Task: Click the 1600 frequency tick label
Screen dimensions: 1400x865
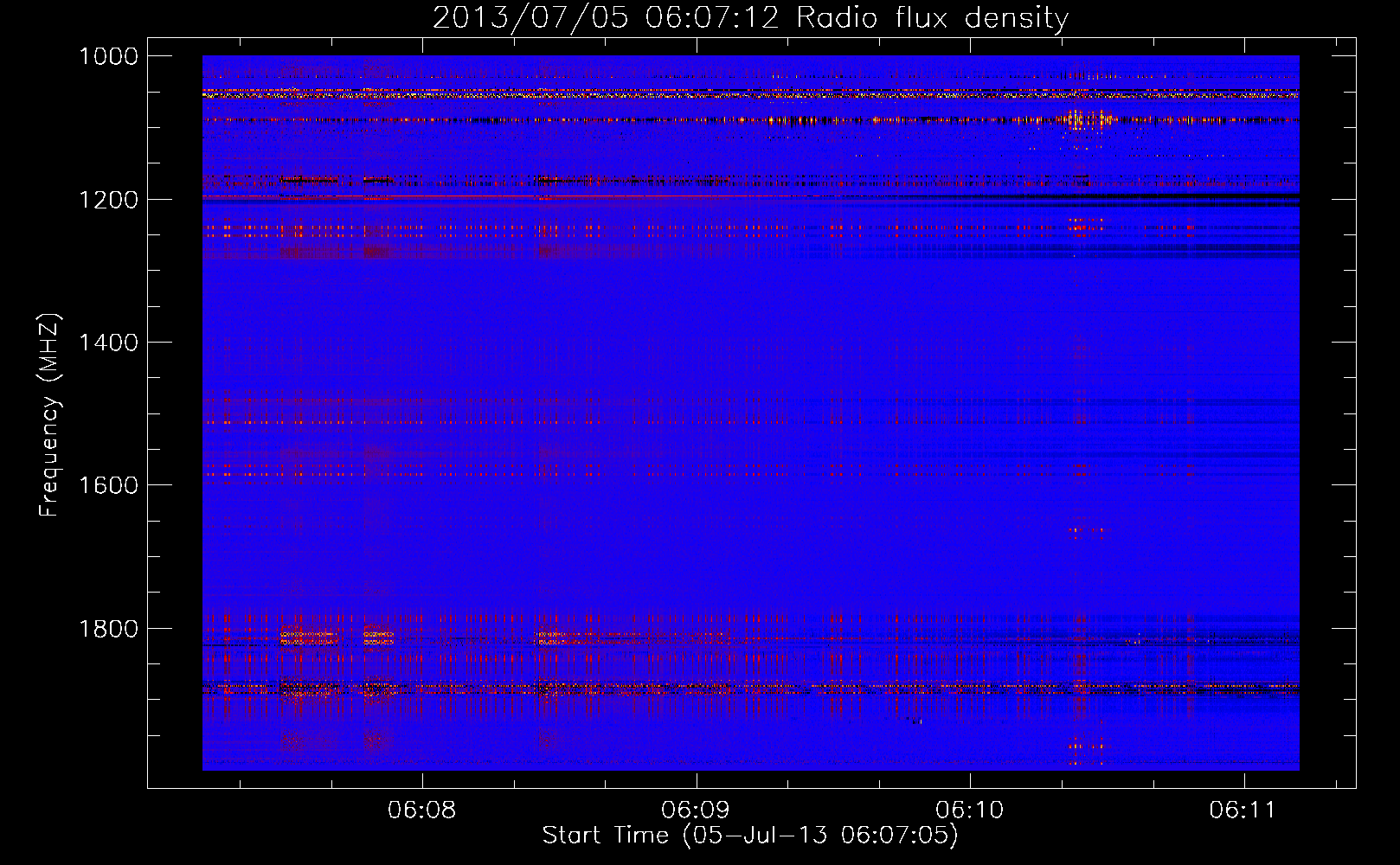Action: coord(108,485)
